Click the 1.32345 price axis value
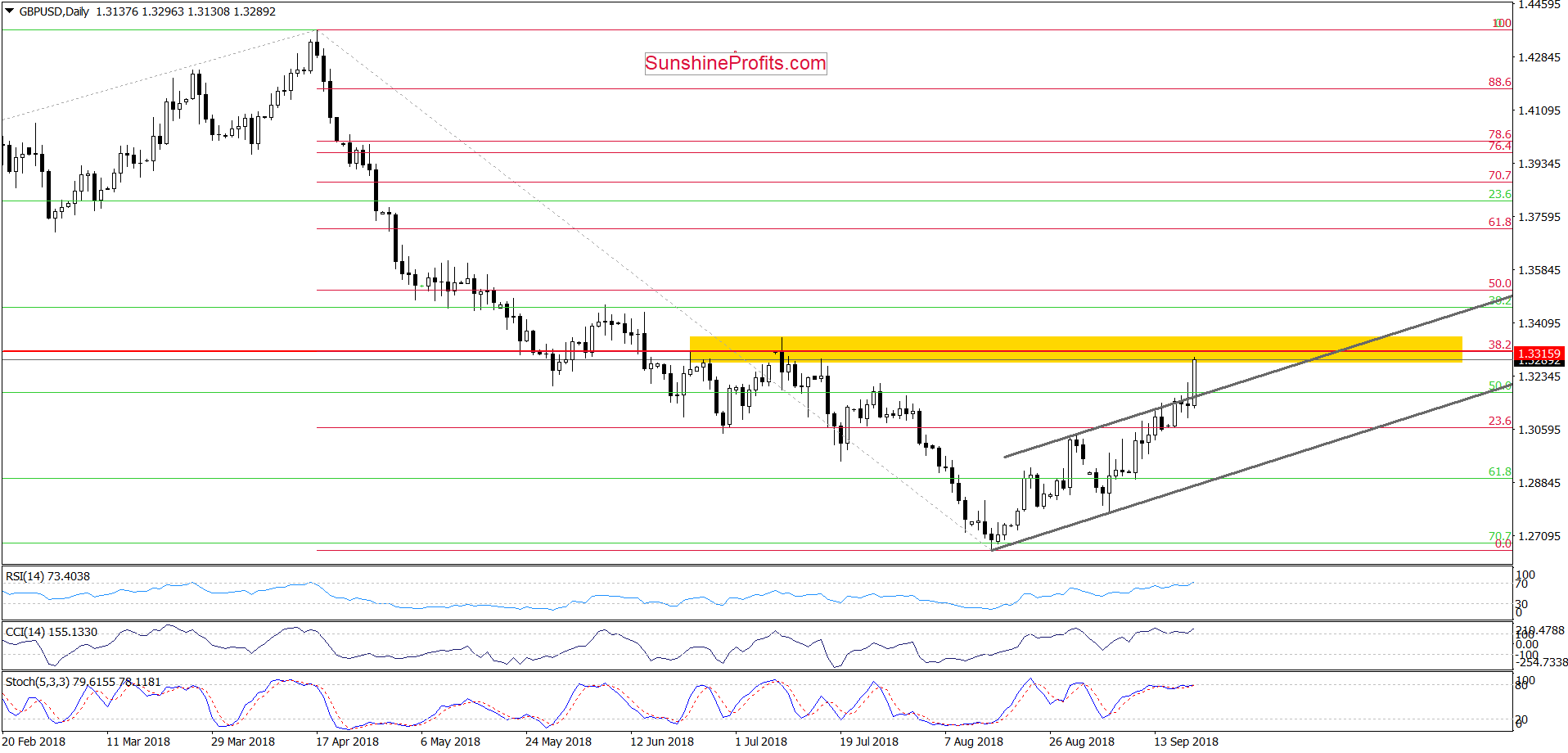 (x=1539, y=376)
